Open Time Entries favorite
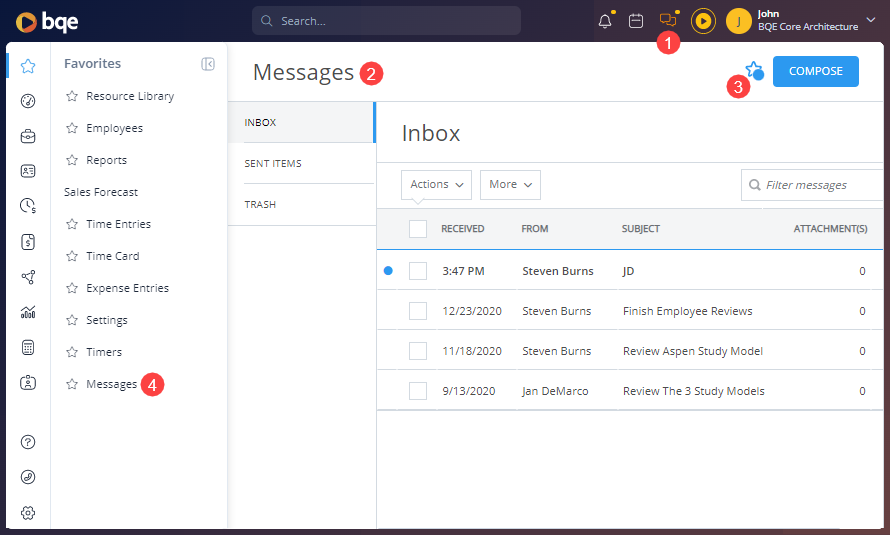The width and height of the screenshot is (890, 535). click(x=119, y=224)
